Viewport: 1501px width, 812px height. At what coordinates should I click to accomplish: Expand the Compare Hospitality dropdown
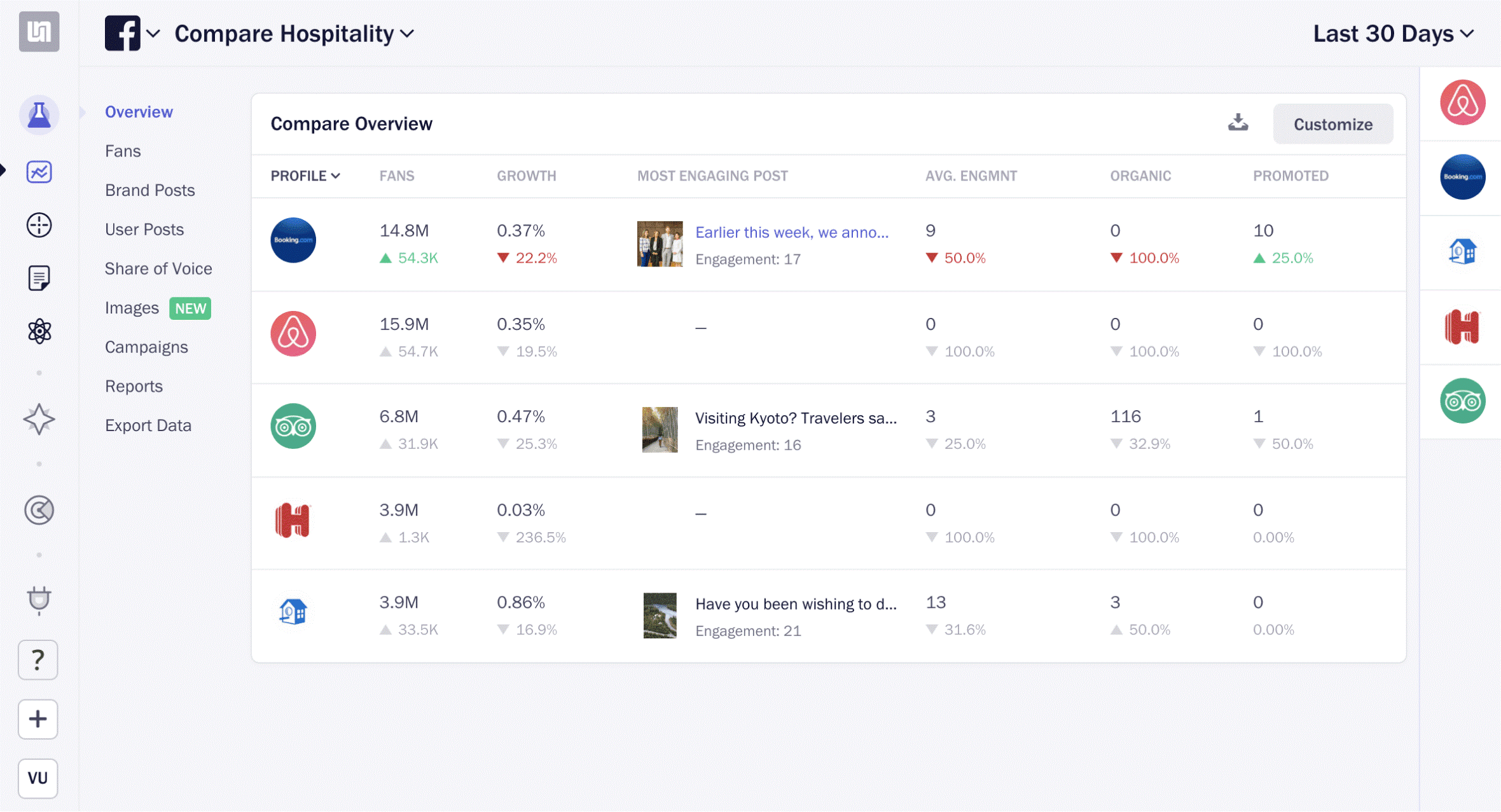[x=294, y=34]
